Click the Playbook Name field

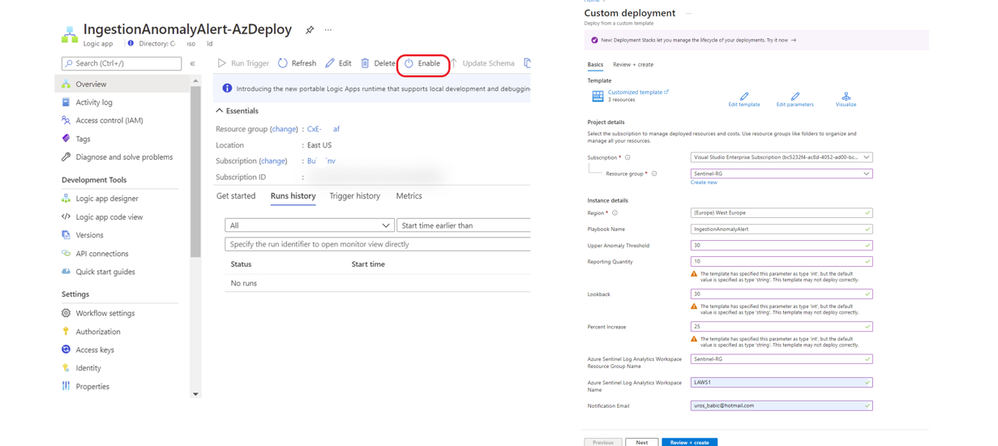tap(782, 229)
